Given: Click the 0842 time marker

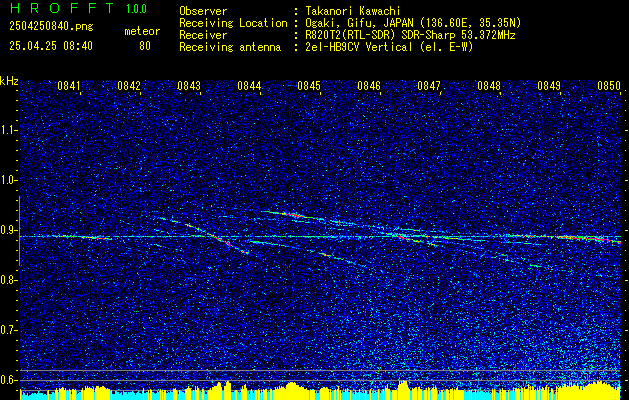Looking at the screenshot, I should pos(129,86).
